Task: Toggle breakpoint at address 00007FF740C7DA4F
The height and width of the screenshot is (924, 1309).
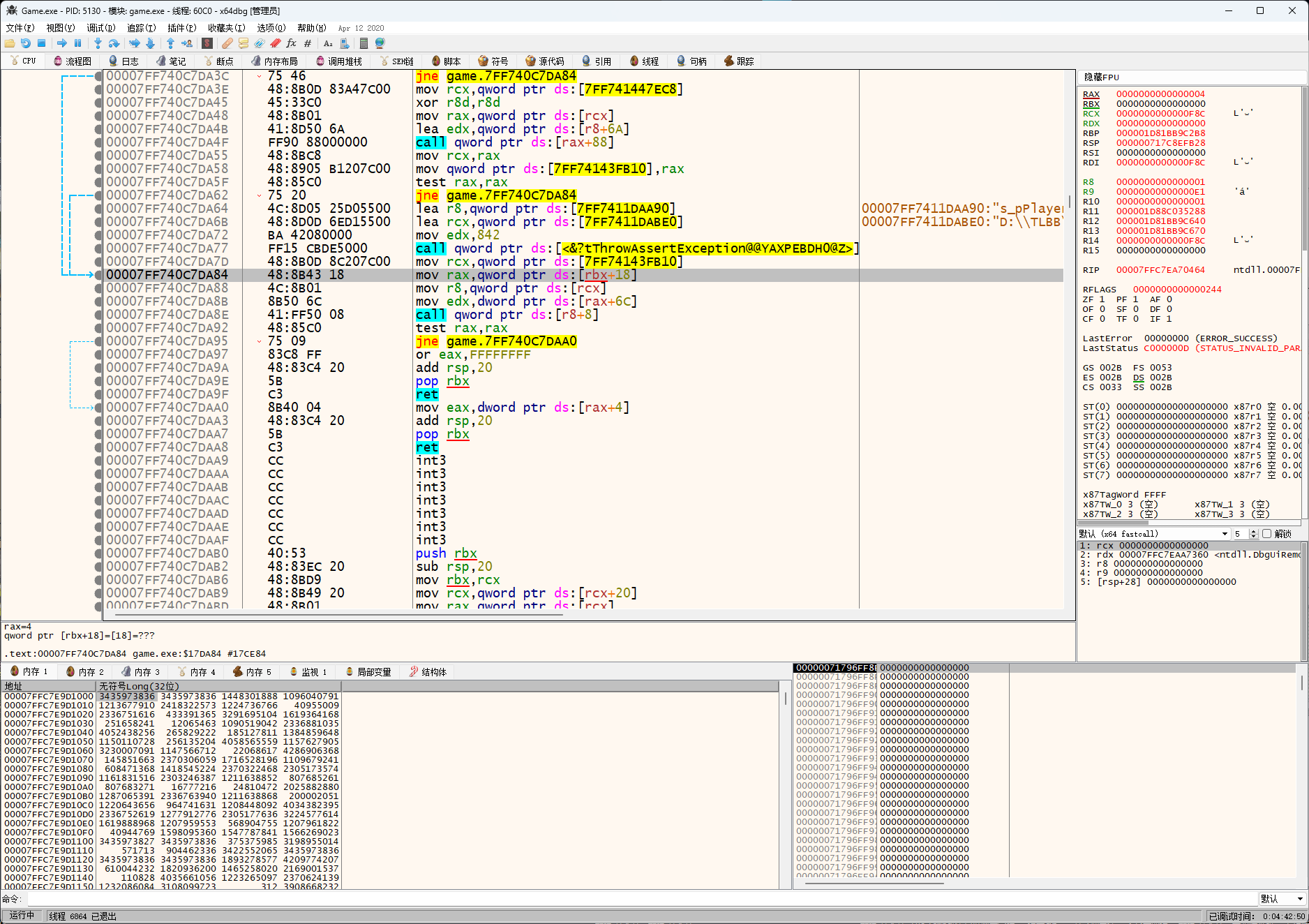Action: tap(98, 142)
